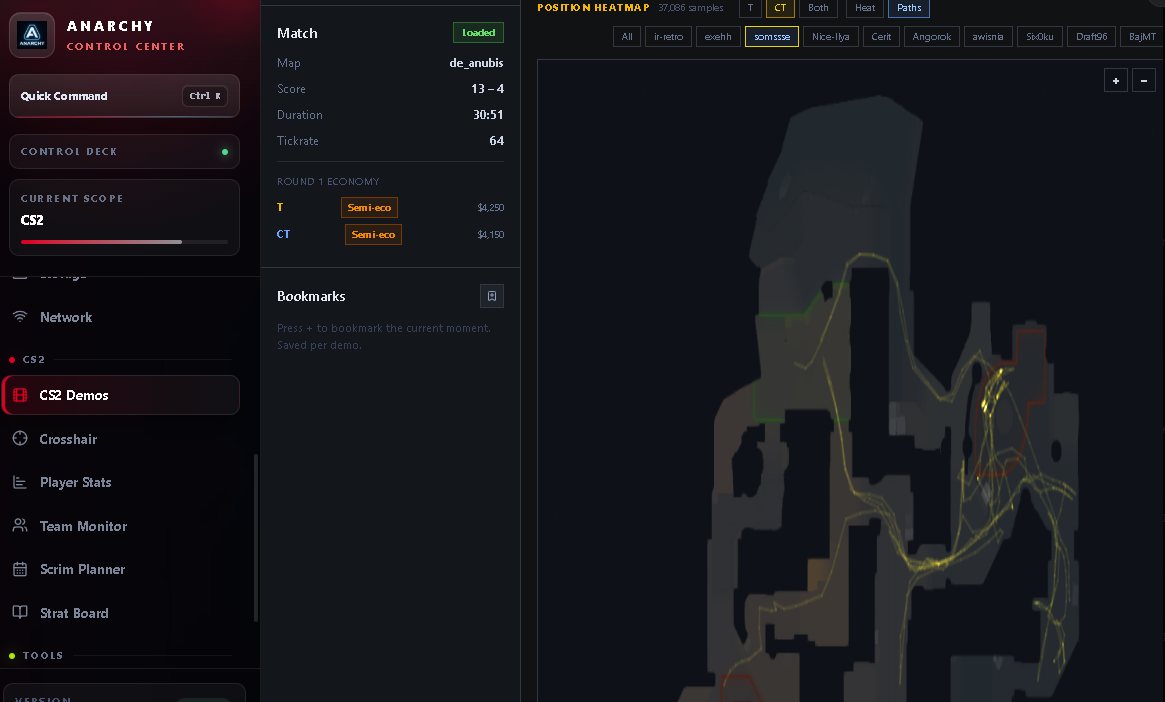
Task: Click the CT team Semi-eco badge
Action: (373, 234)
